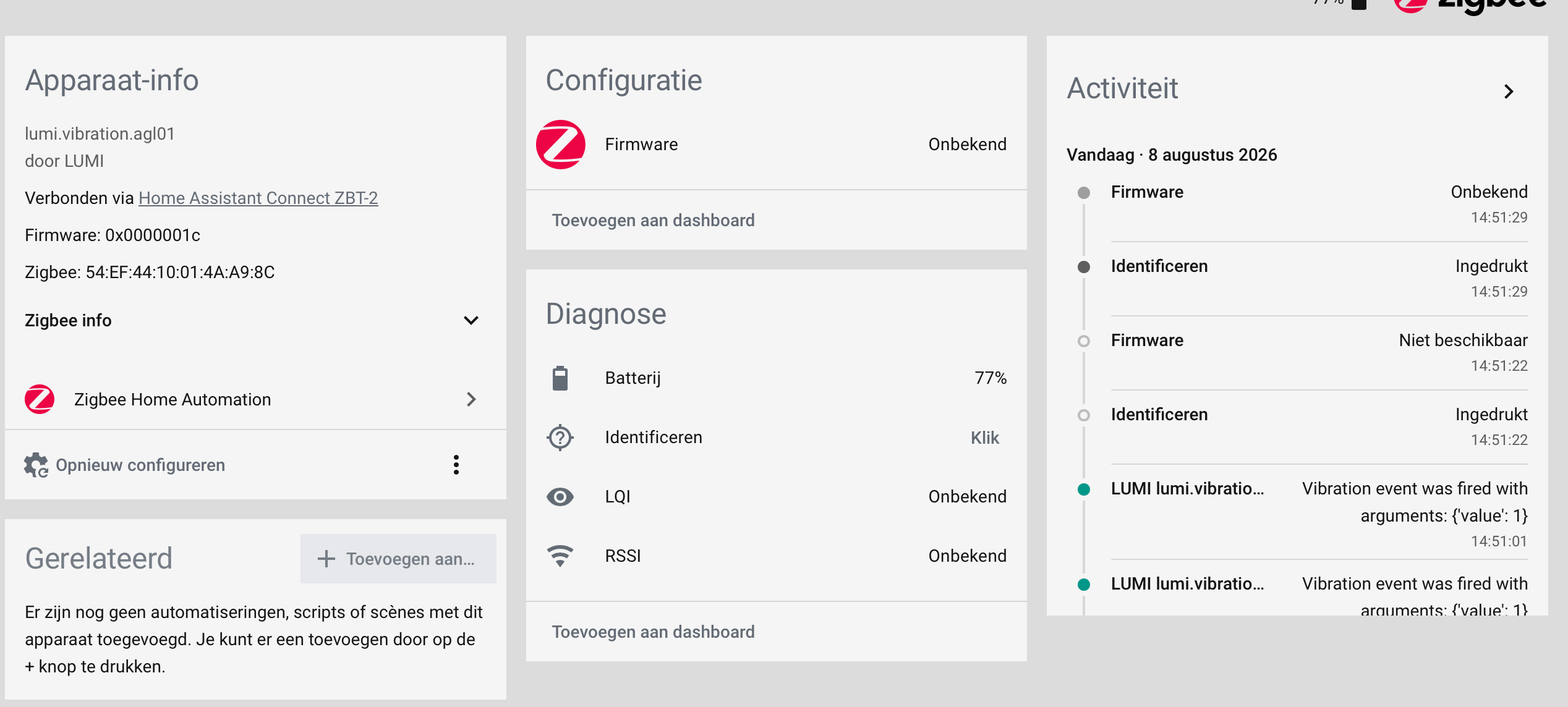Click the Zigbee Firmware logo icon
This screenshot has width=1568, height=707.
point(560,145)
